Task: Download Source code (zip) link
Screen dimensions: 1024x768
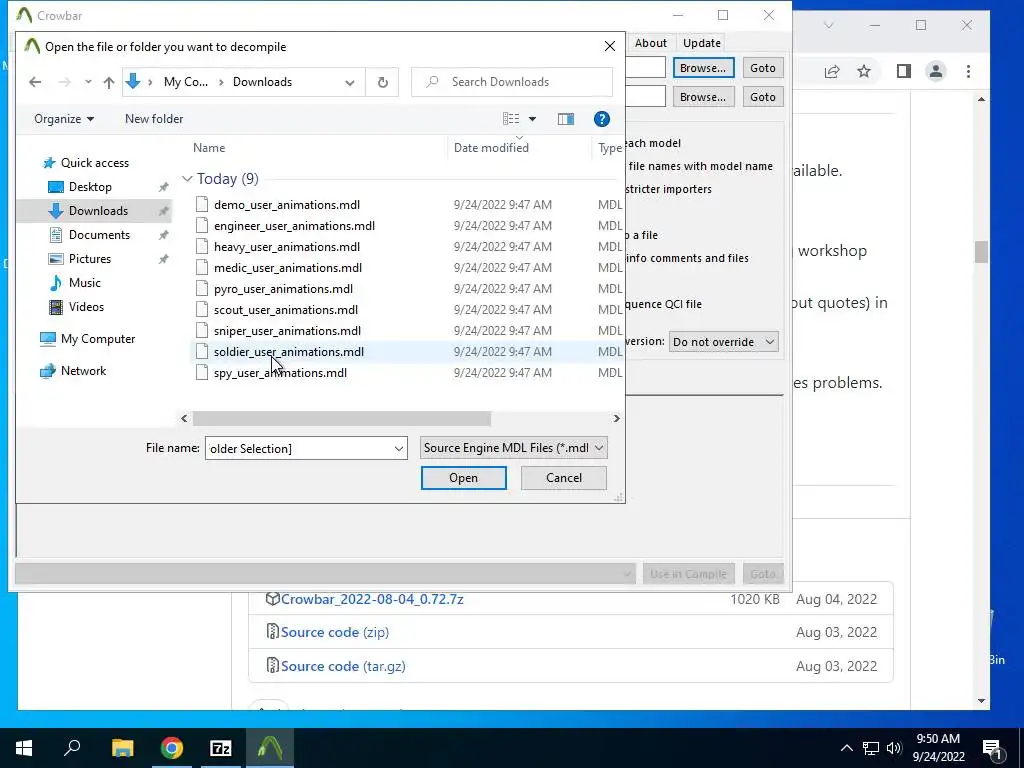Action: click(334, 632)
